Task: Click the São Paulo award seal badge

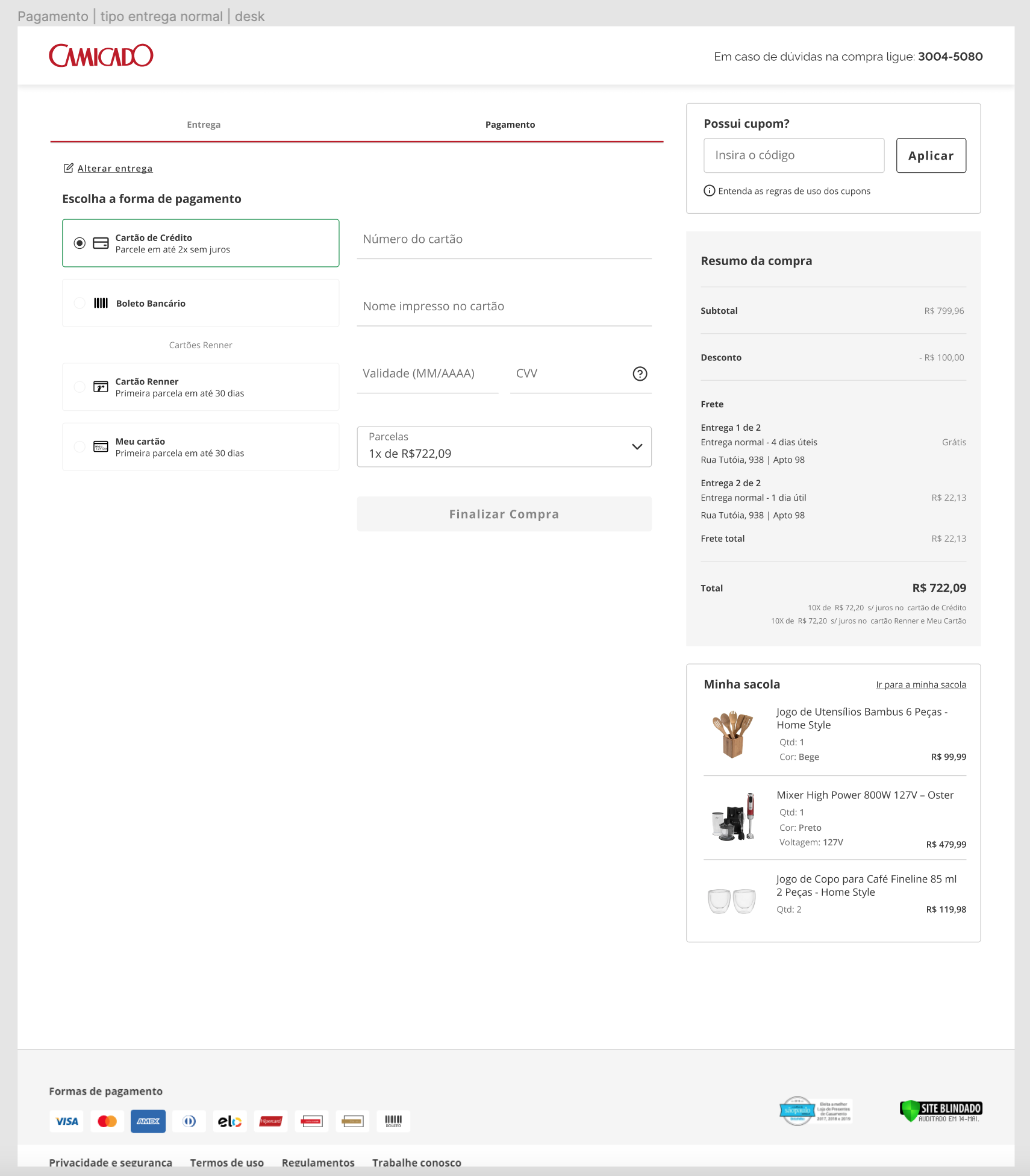Action: point(816,1111)
